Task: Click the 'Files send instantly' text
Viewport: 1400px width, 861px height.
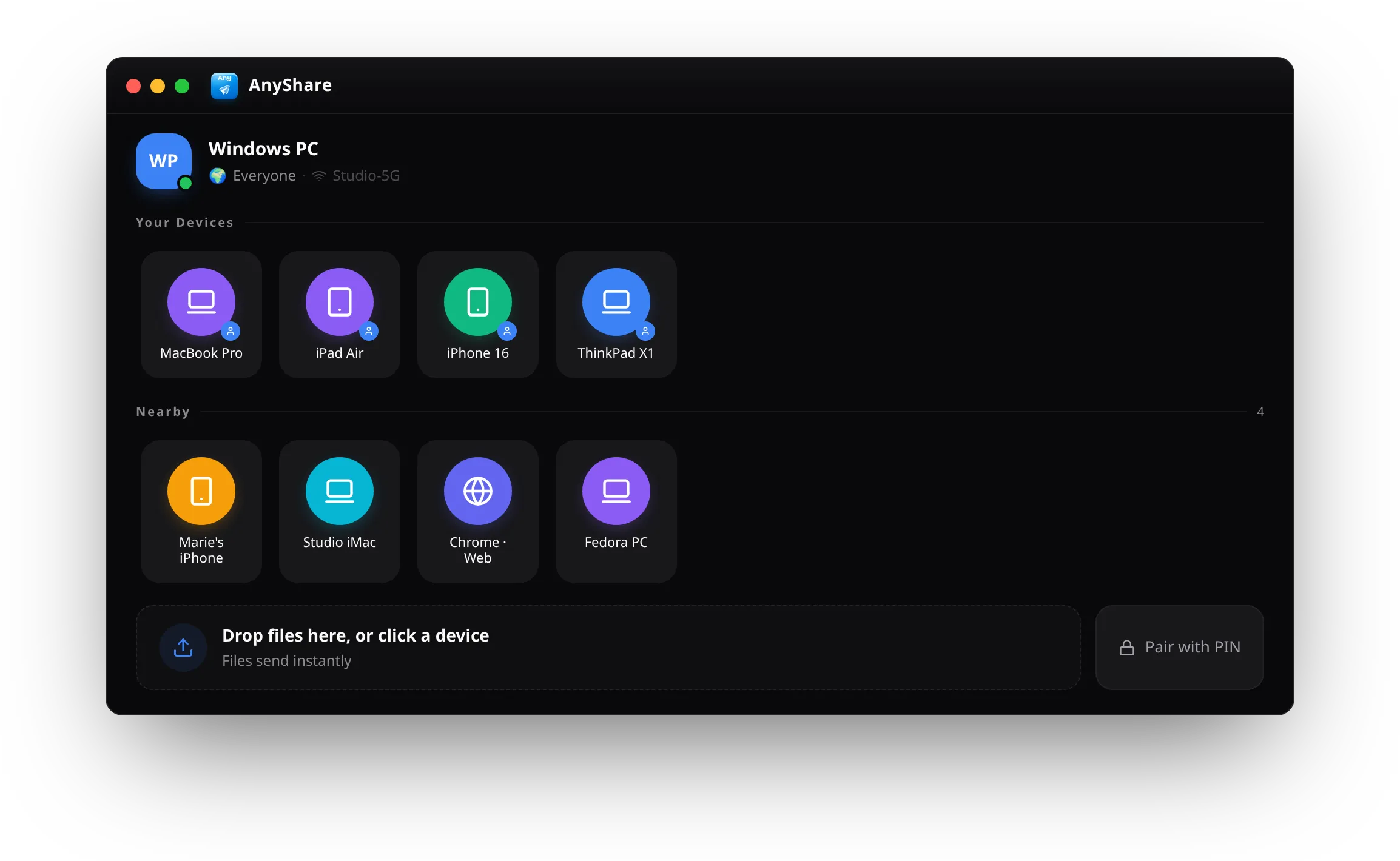Action: (287, 660)
